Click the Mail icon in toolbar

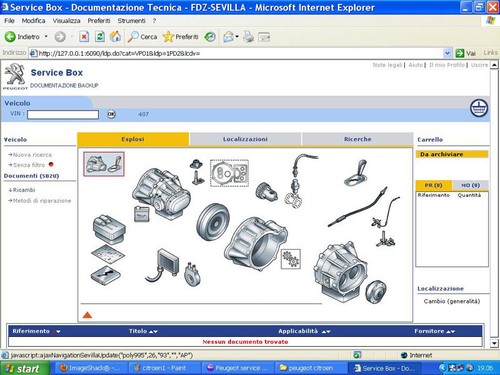(229, 37)
